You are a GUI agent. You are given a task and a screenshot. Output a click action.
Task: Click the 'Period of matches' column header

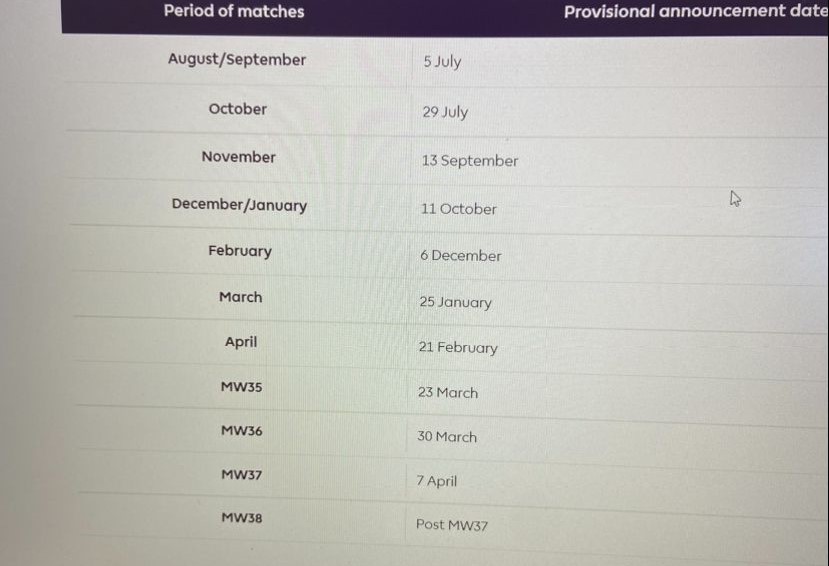pos(234,11)
